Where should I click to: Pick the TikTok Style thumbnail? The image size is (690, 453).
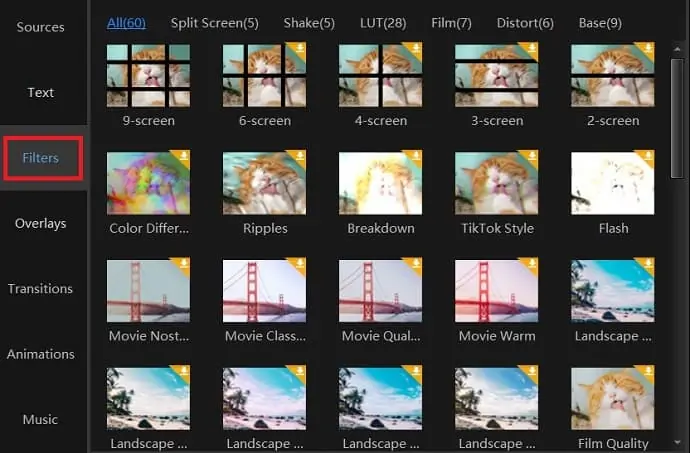coord(496,183)
